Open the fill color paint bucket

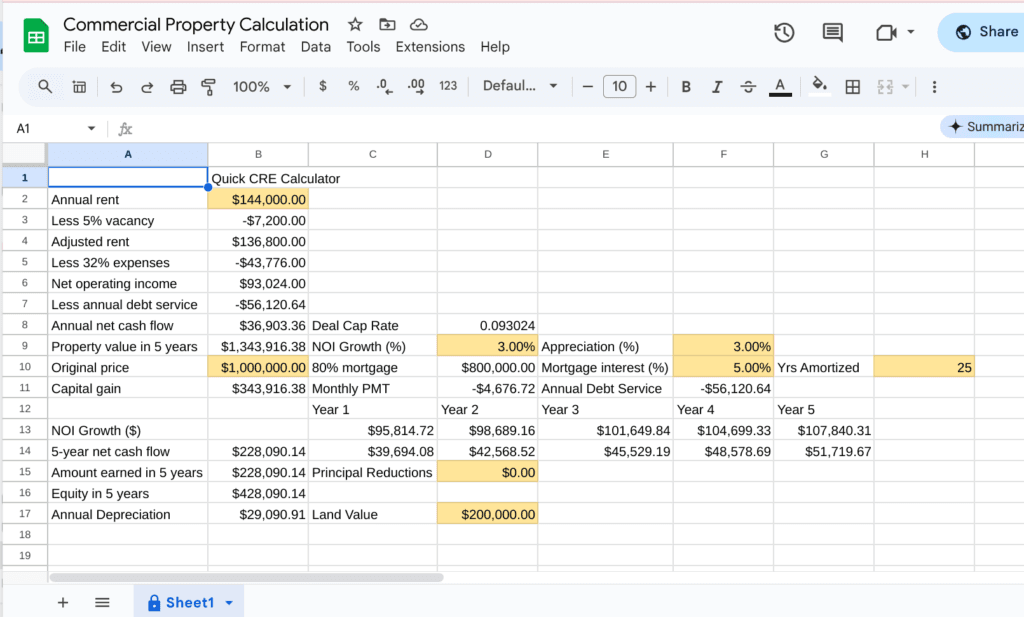coord(819,86)
